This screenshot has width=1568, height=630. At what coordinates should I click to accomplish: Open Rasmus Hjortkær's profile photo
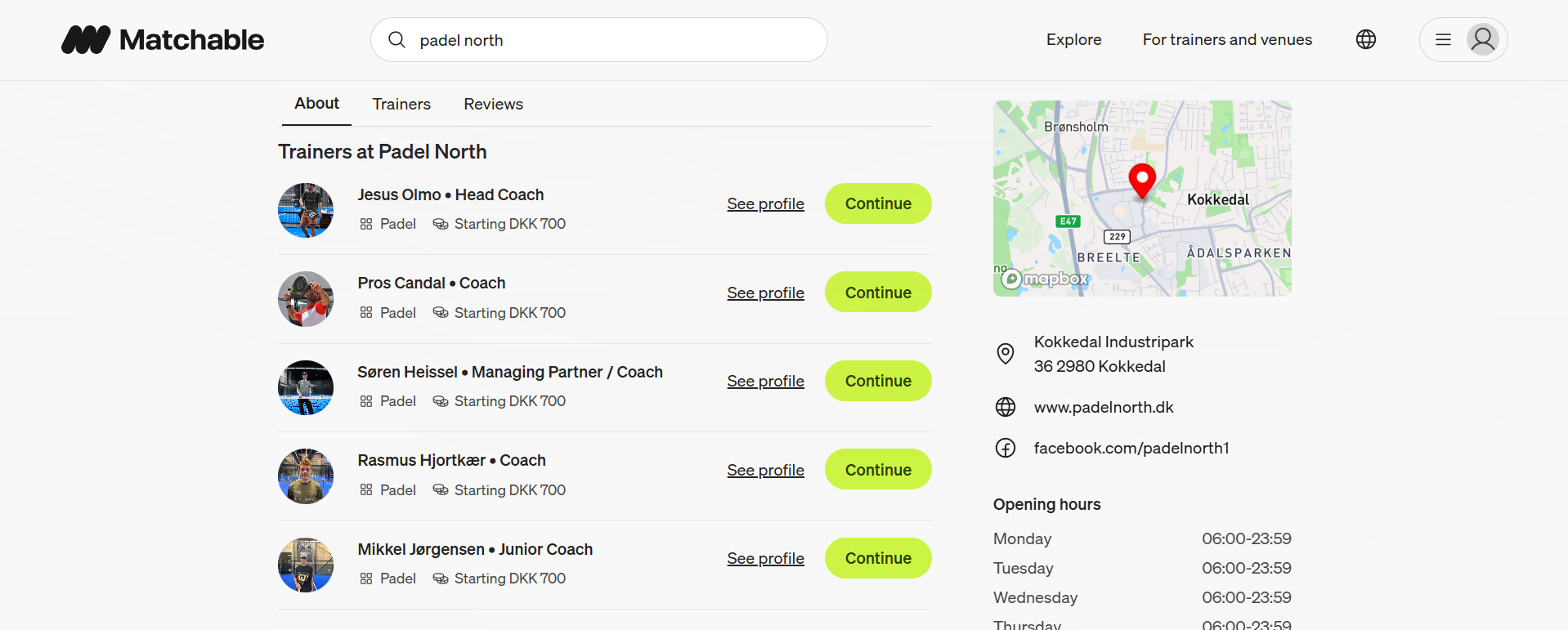click(306, 476)
